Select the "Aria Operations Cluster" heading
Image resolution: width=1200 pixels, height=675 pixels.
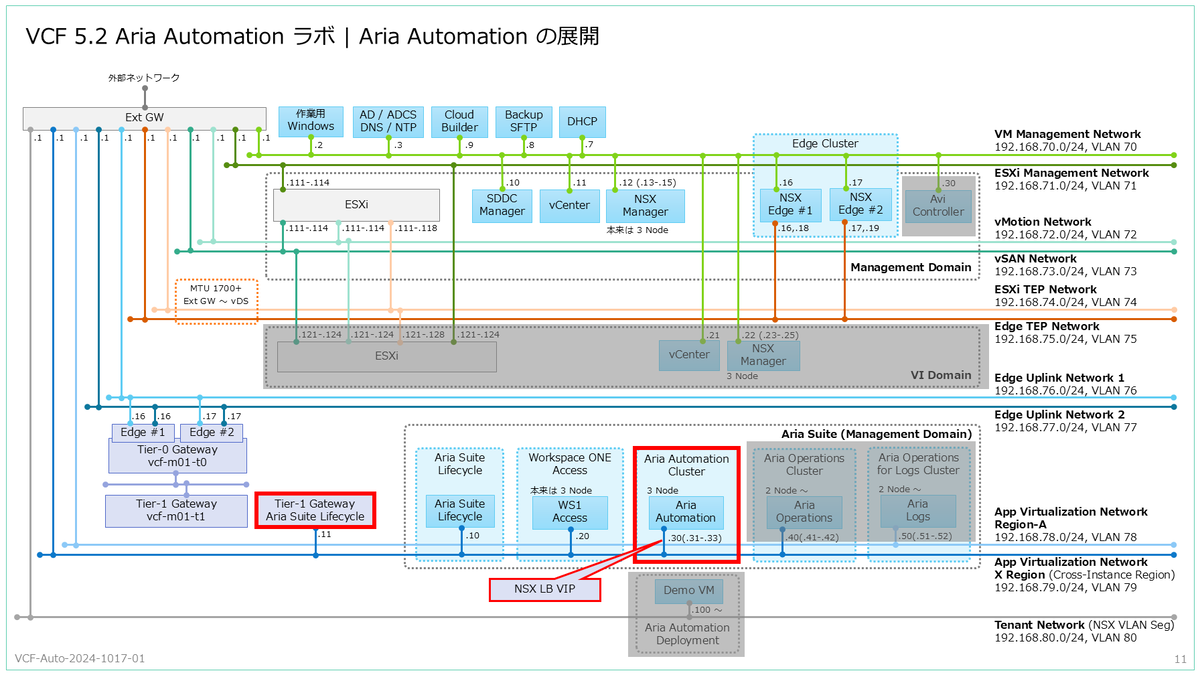pyautogui.click(x=805, y=464)
